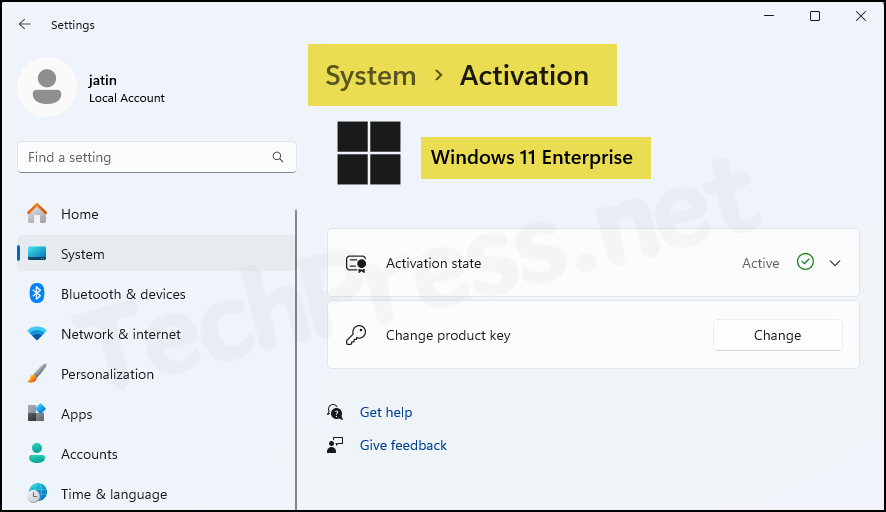Open Personalization settings

[x=156, y=374]
